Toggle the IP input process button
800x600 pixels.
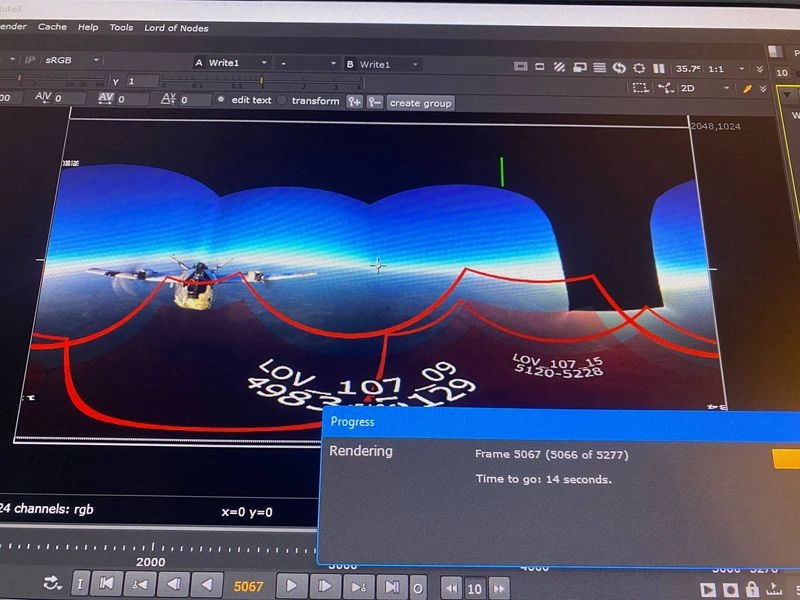click(30, 60)
